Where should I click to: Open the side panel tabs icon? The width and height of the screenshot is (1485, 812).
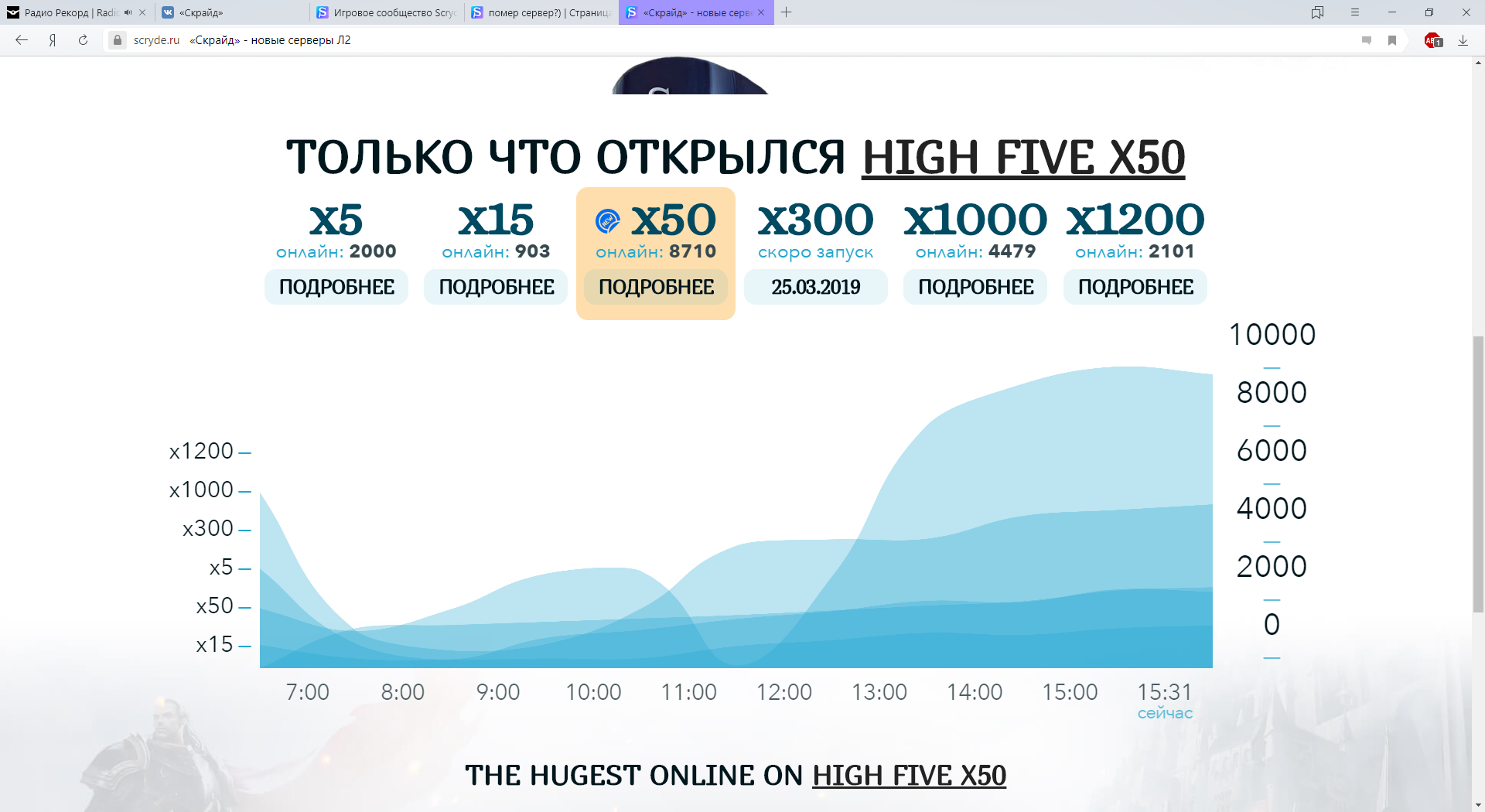pos(1317,12)
